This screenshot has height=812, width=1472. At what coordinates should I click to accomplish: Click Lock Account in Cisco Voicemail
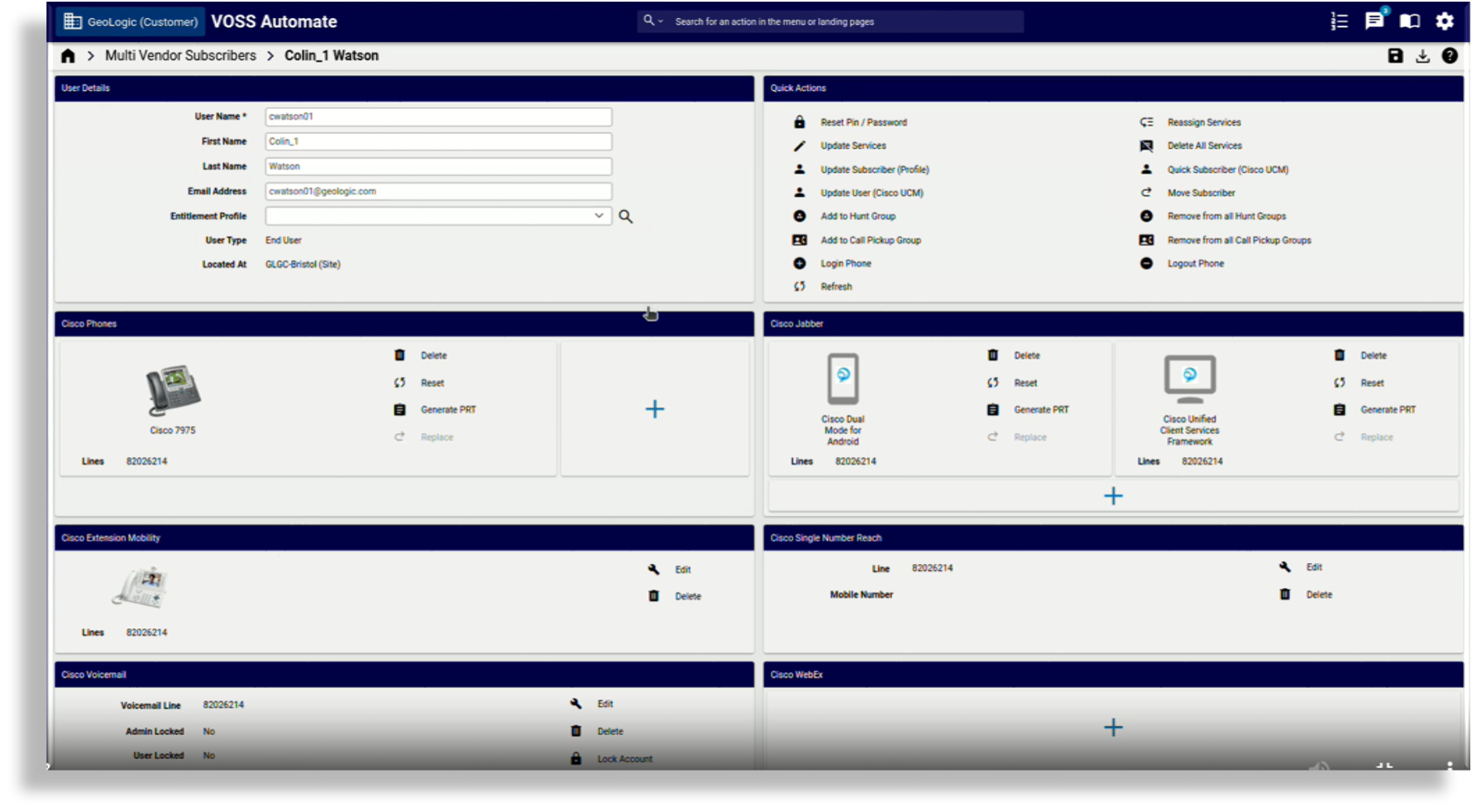(x=624, y=759)
